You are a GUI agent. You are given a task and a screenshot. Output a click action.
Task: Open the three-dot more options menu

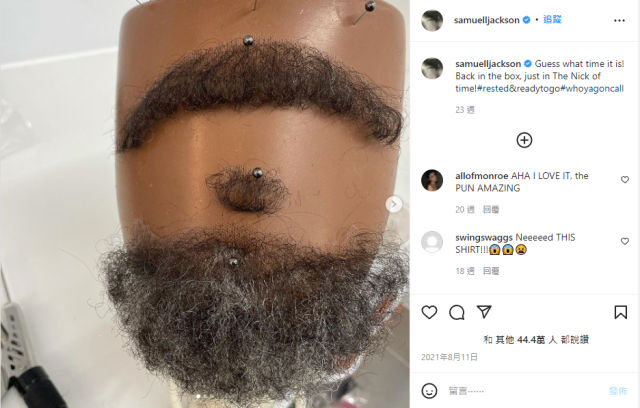(619, 20)
